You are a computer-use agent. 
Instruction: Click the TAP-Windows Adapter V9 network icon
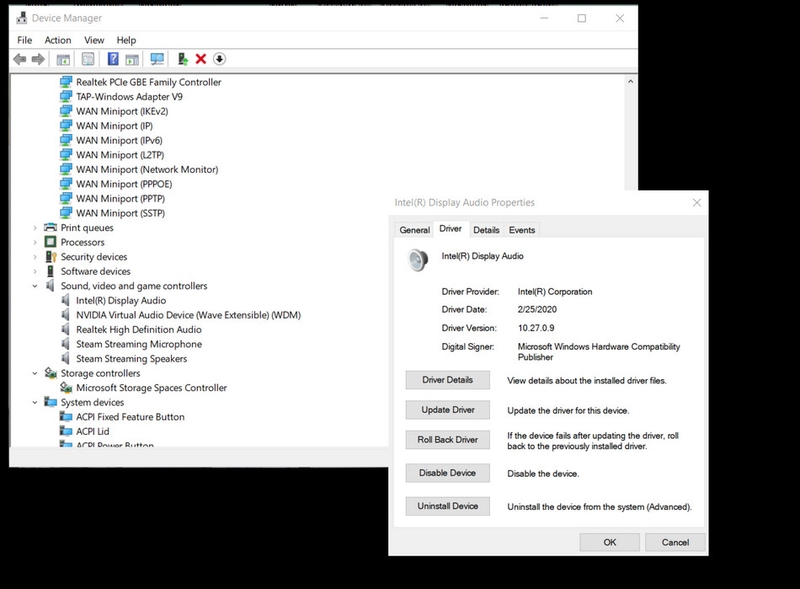pos(66,96)
